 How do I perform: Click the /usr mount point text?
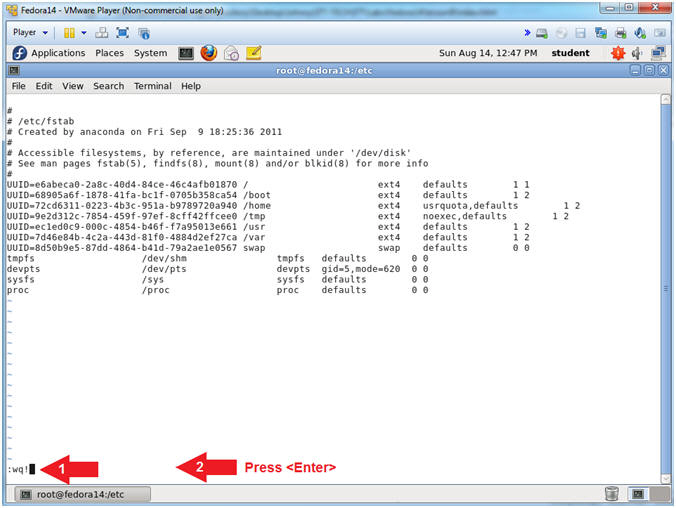click(254, 227)
